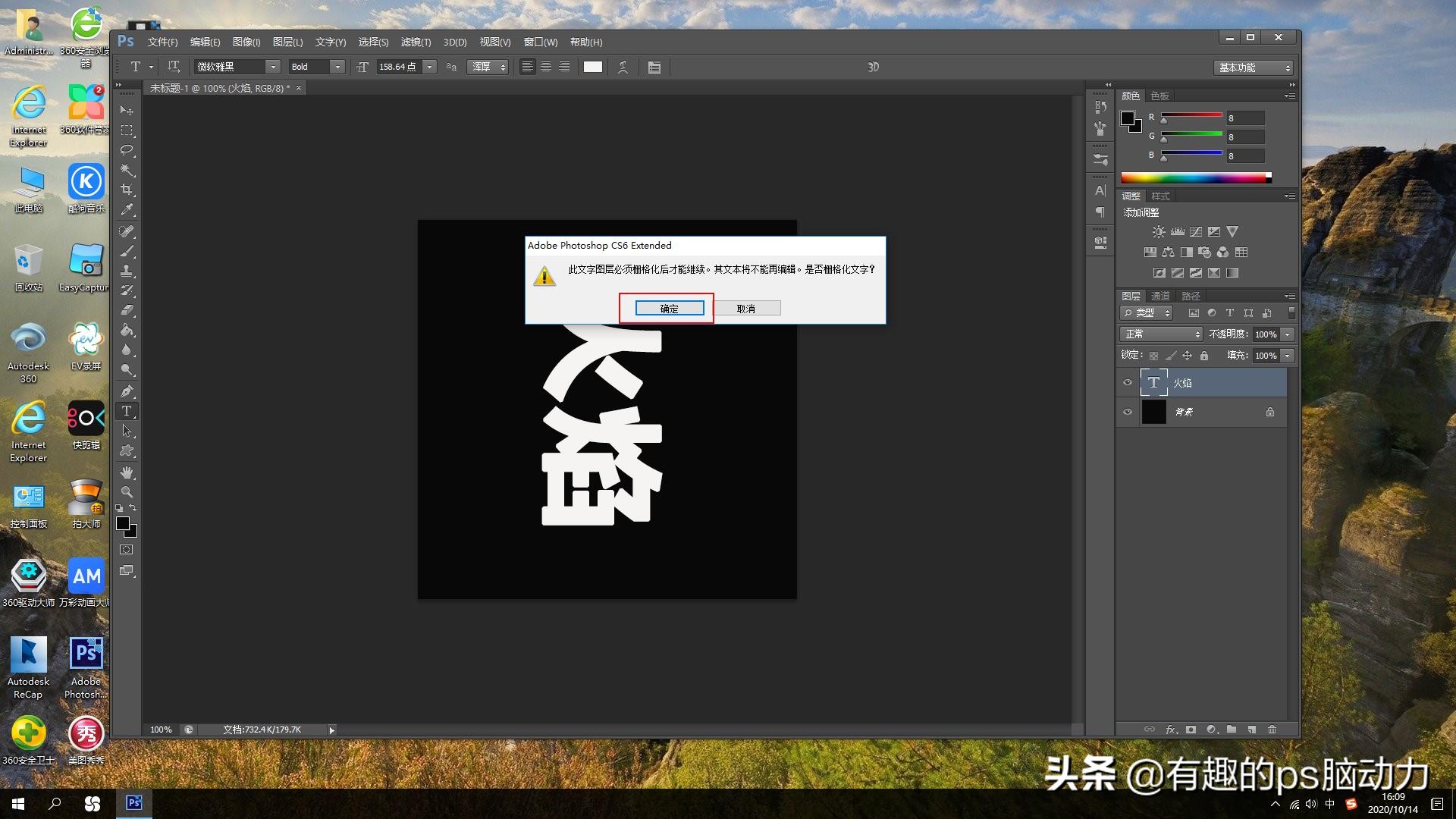
Task: Click the font size input field
Action: (398, 67)
